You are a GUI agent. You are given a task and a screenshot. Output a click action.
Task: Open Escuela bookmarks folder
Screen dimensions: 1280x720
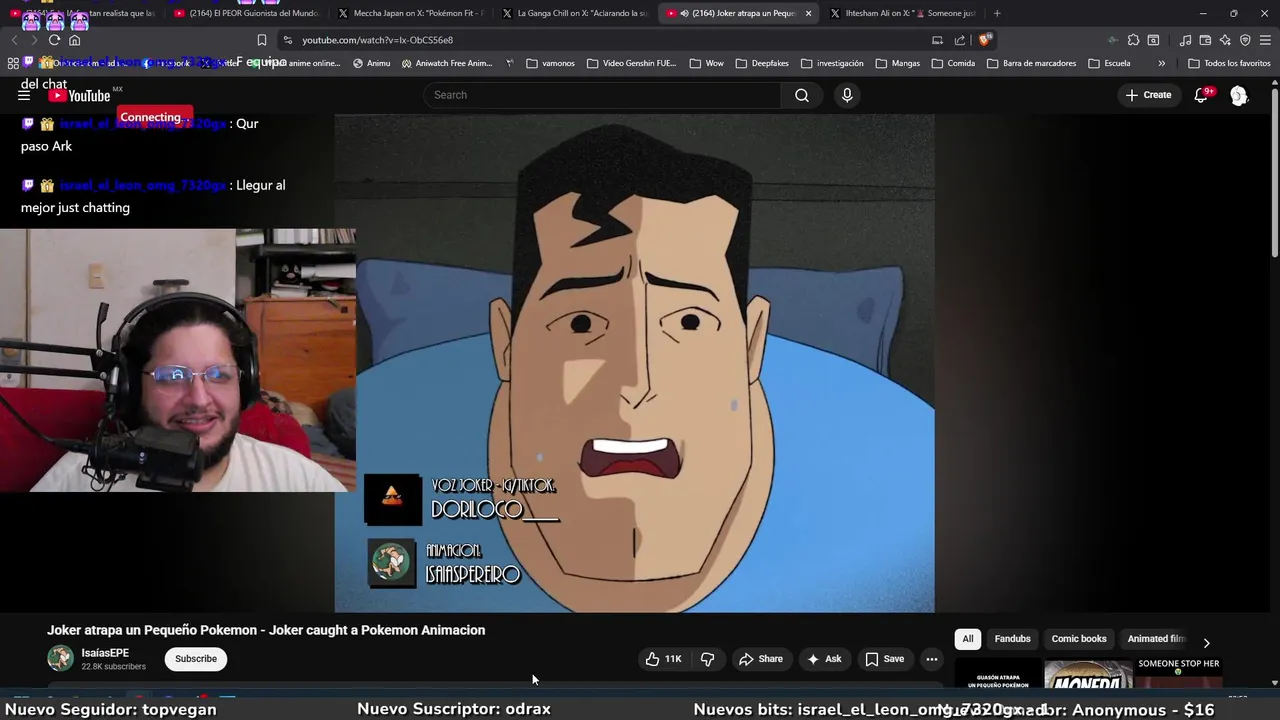pyautogui.click(x=1109, y=63)
